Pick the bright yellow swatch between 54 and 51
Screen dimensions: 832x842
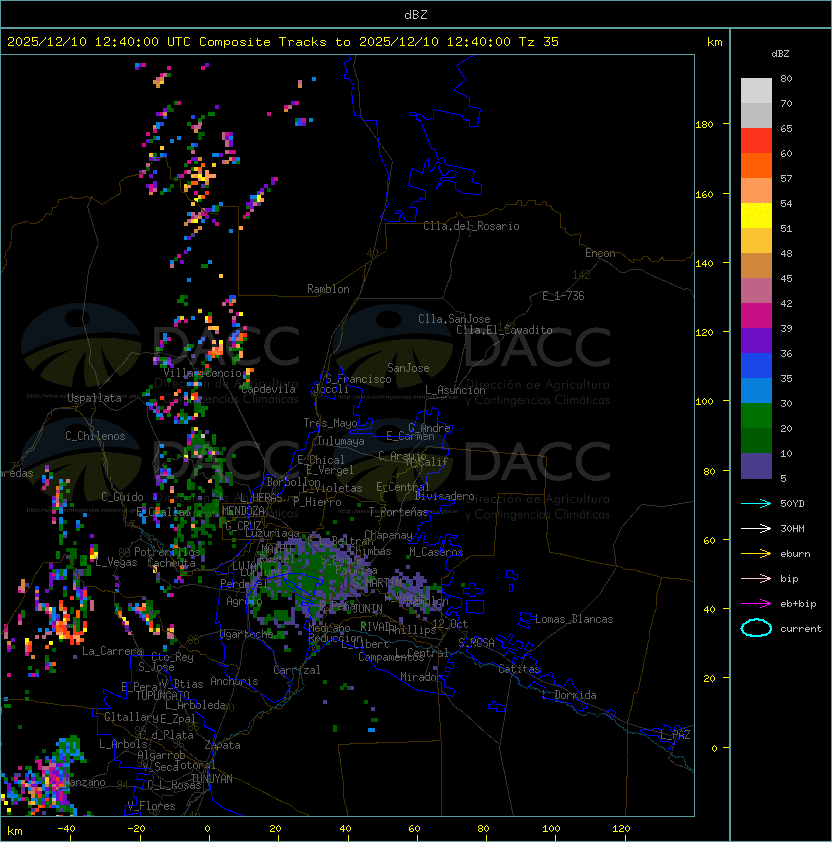[x=756, y=216]
